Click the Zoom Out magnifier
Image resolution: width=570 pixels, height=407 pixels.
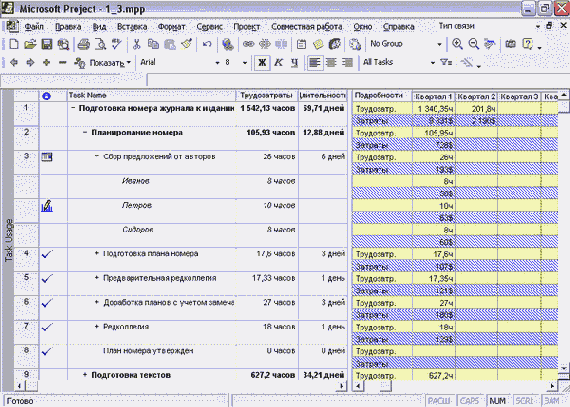tap(473, 44)
